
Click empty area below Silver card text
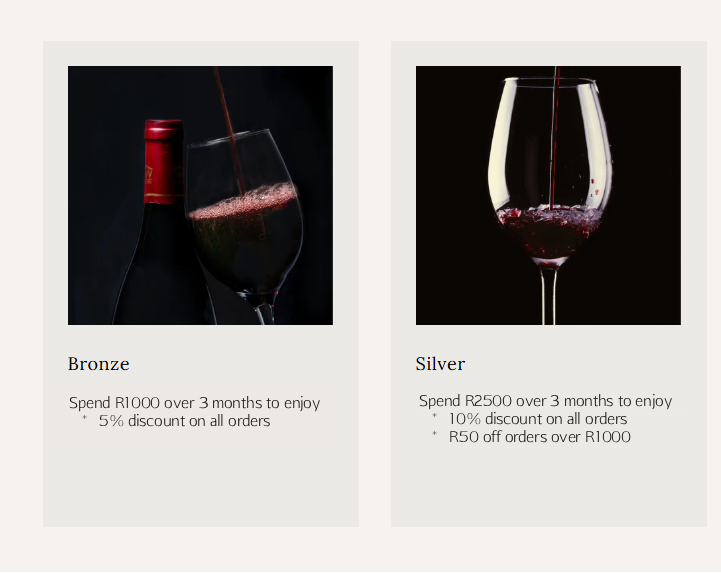(548, 485)
